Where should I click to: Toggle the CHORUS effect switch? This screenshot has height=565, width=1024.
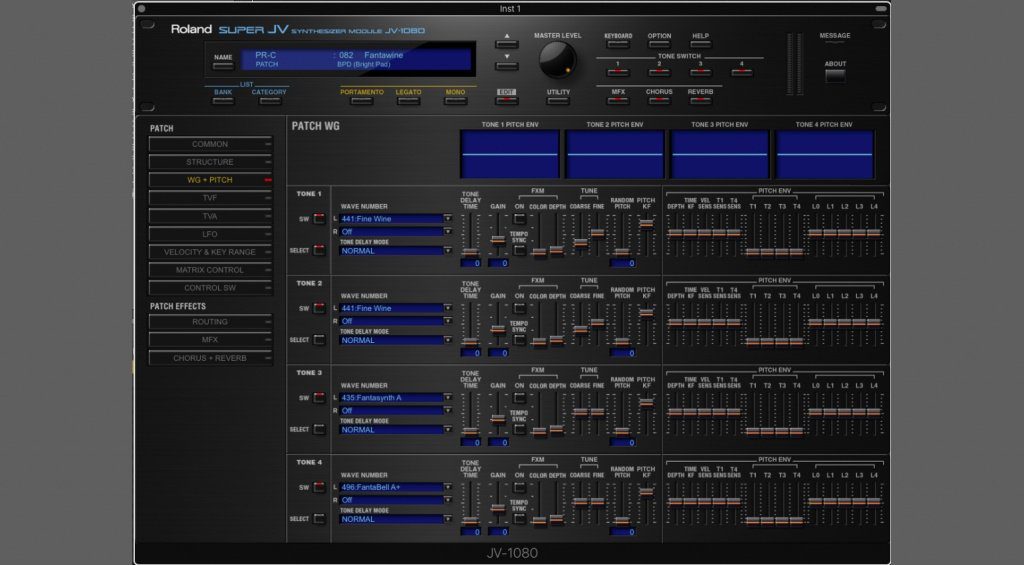[659, 101]
